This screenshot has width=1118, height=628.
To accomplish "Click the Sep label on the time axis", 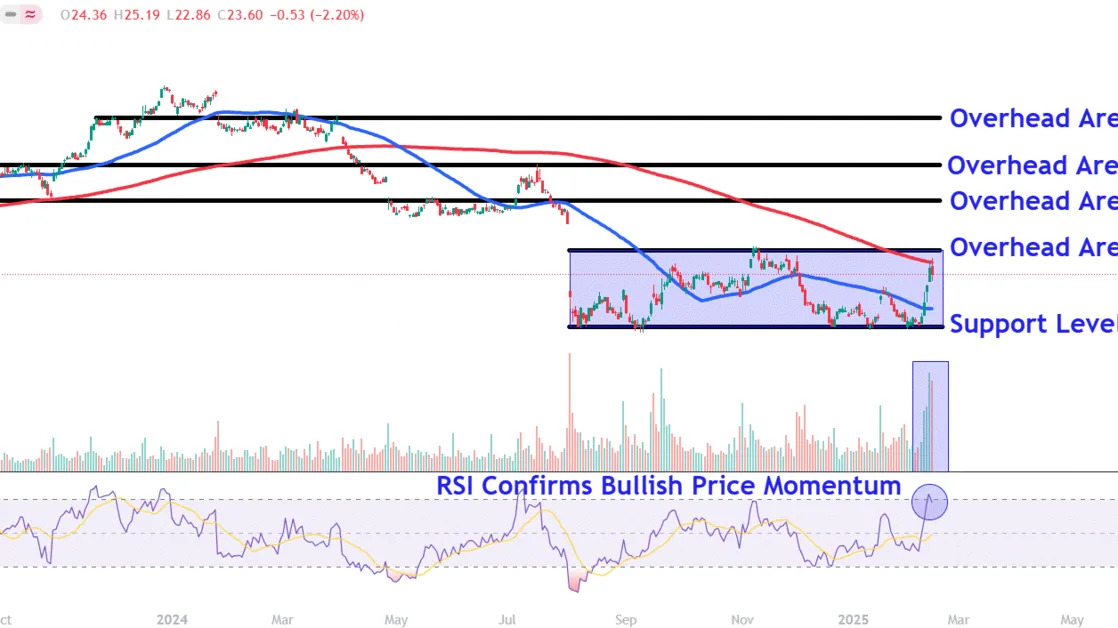I will click(625, 619).
